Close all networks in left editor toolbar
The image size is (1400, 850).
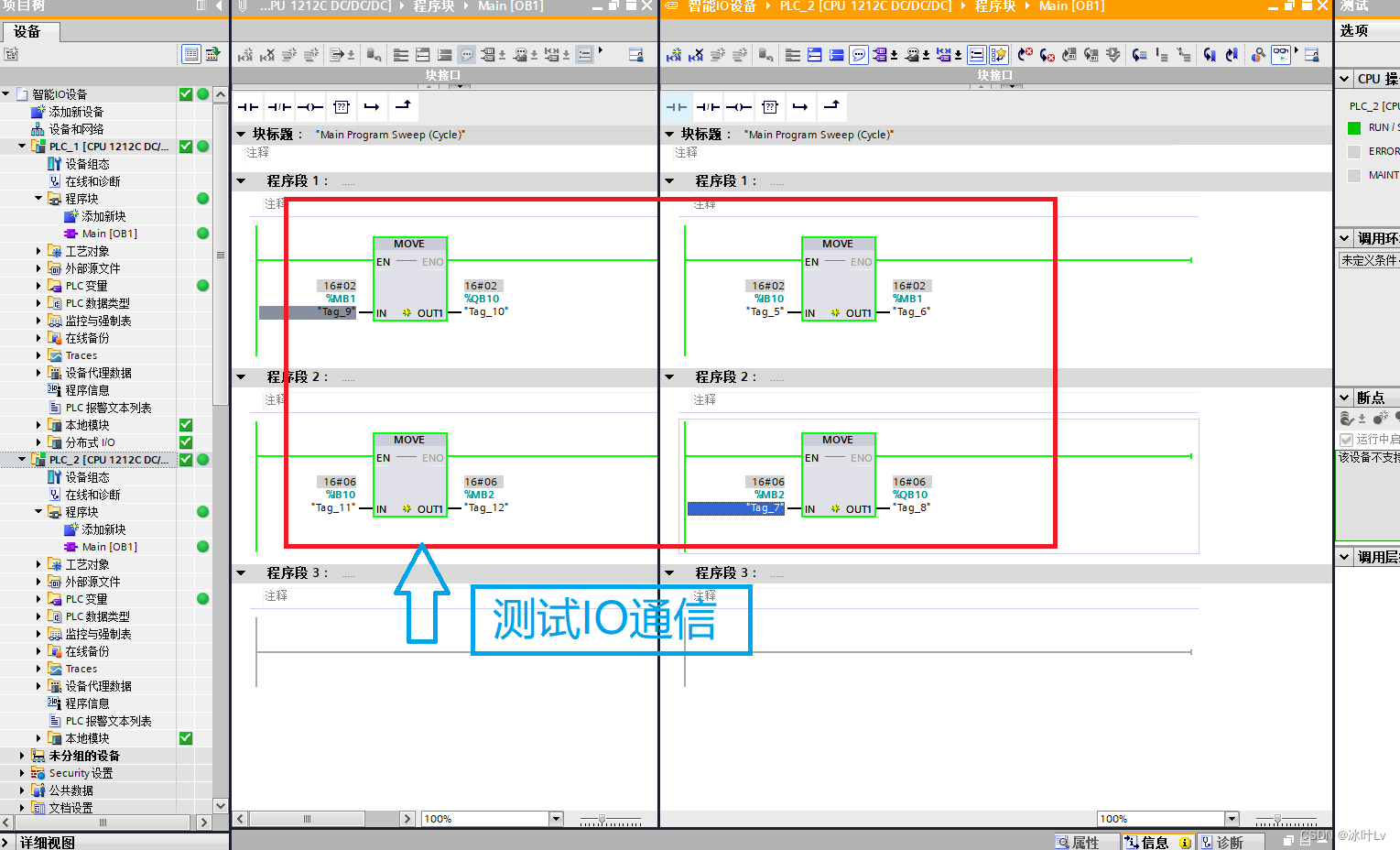(444, 55)
